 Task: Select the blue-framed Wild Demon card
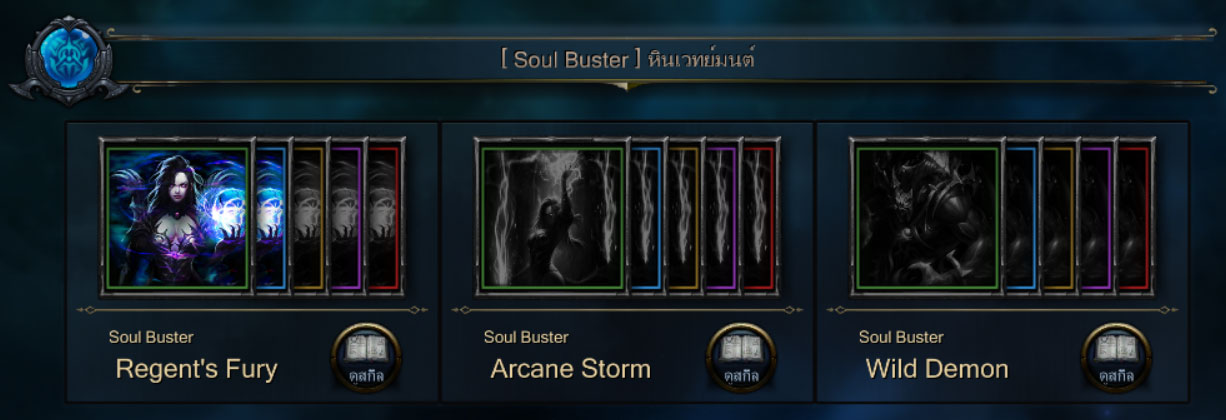pyautogui.click(x=1021, y=219)
